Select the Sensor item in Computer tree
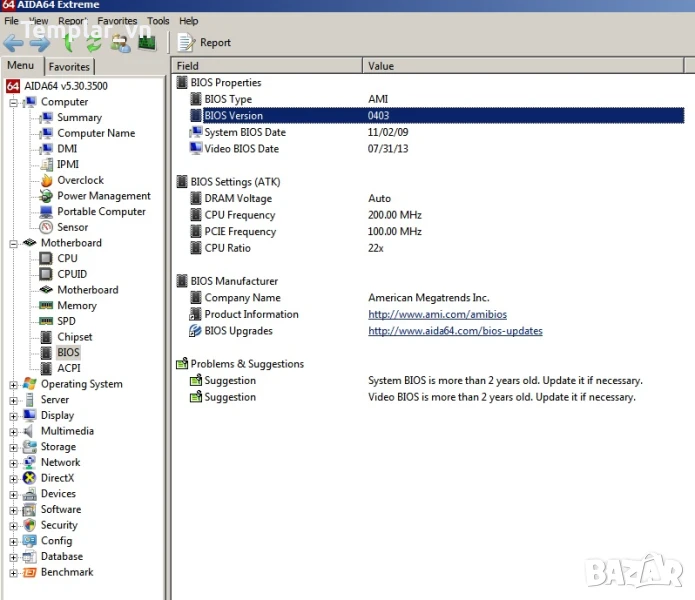Viewport: 695px width, 600px height. [72, 227]
